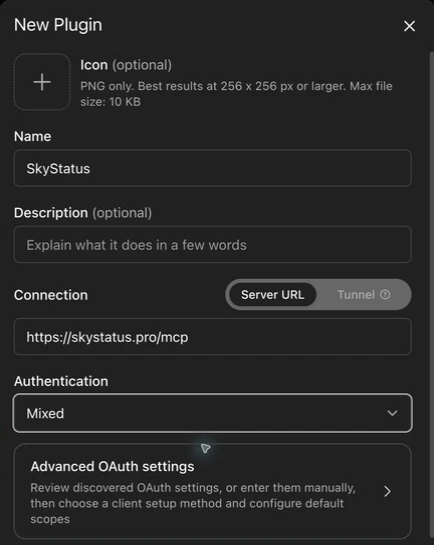Click the right arrow on Advanced OAuth settings
Viewport: 434px width, 545px height.
coord(387,491)
